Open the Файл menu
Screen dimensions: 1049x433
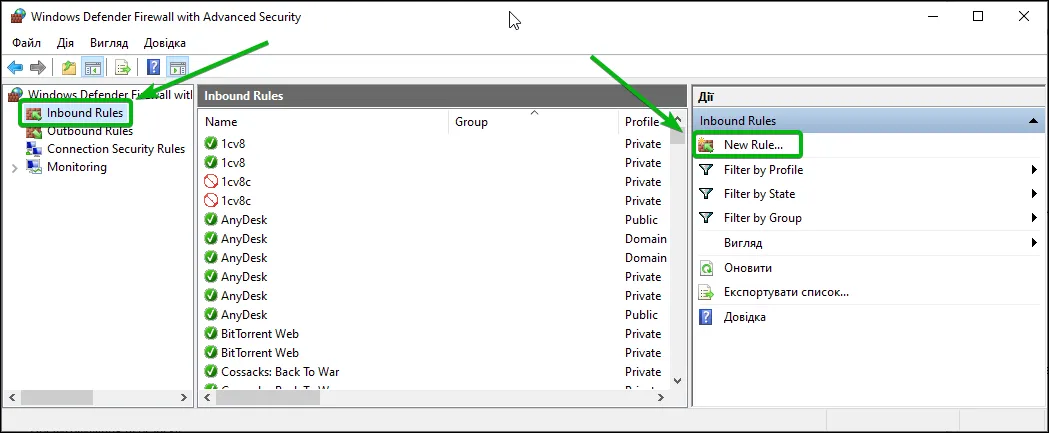[27, 43]
